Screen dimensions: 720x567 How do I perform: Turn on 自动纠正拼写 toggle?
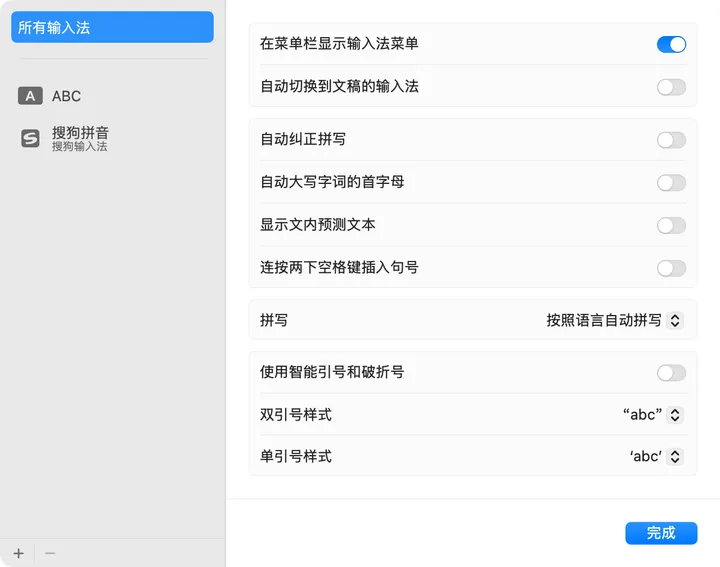tap(671, 140)
